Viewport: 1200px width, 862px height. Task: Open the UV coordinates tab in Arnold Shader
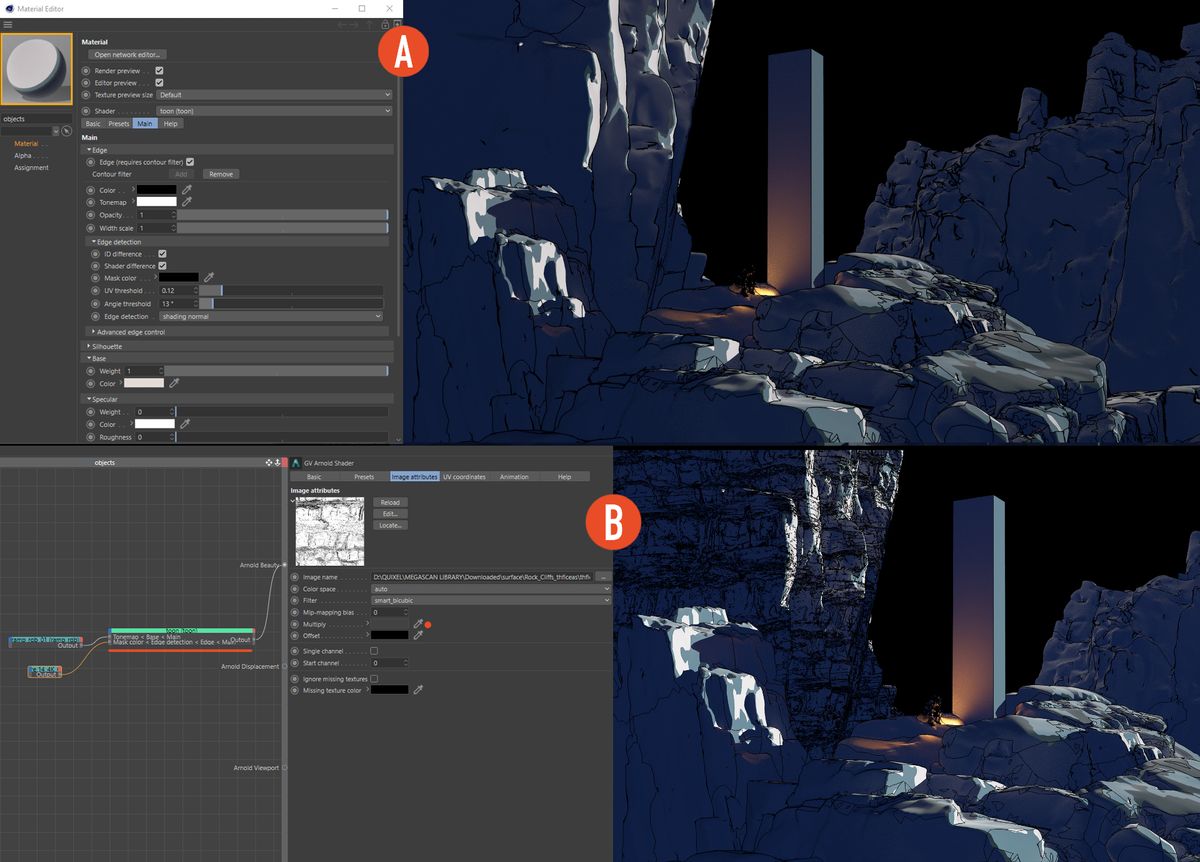click(x=465, y=477)
